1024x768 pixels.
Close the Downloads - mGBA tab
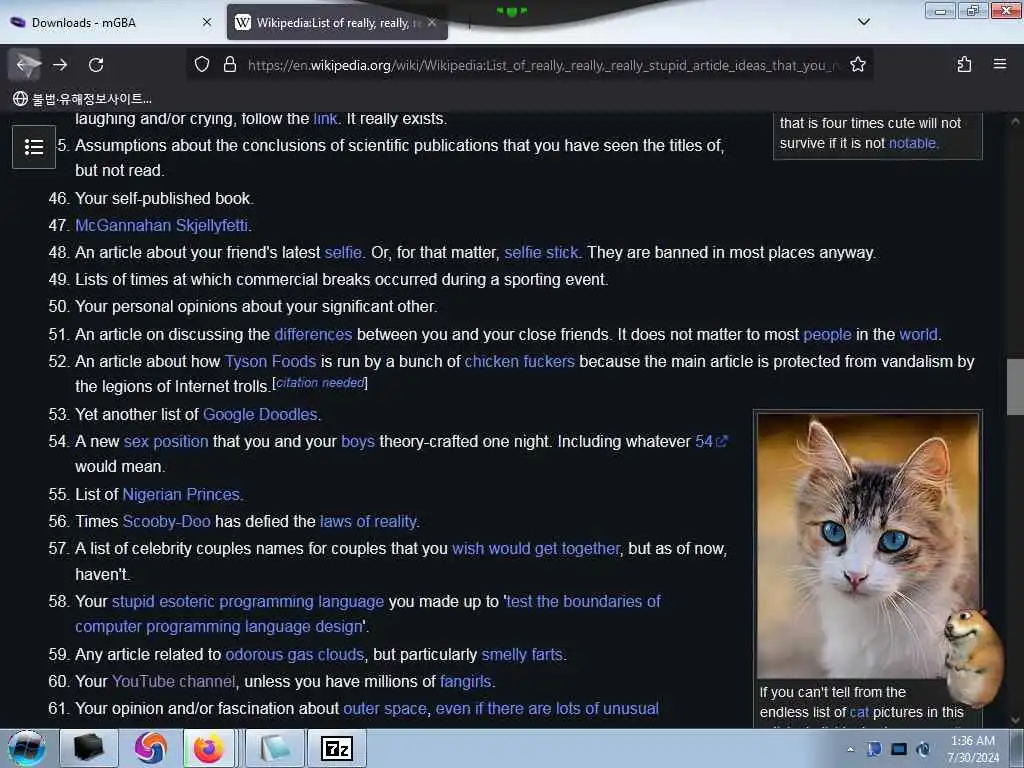click(x=207, y=22)
